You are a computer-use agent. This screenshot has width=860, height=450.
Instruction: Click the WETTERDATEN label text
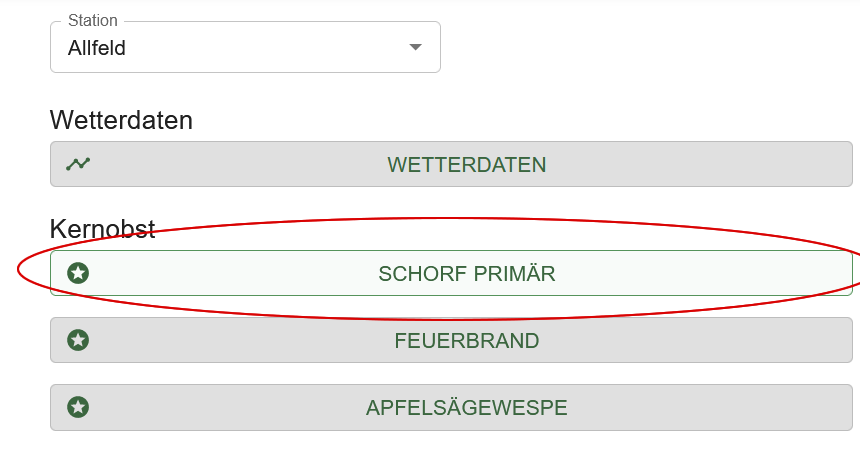tap(467, 165)
